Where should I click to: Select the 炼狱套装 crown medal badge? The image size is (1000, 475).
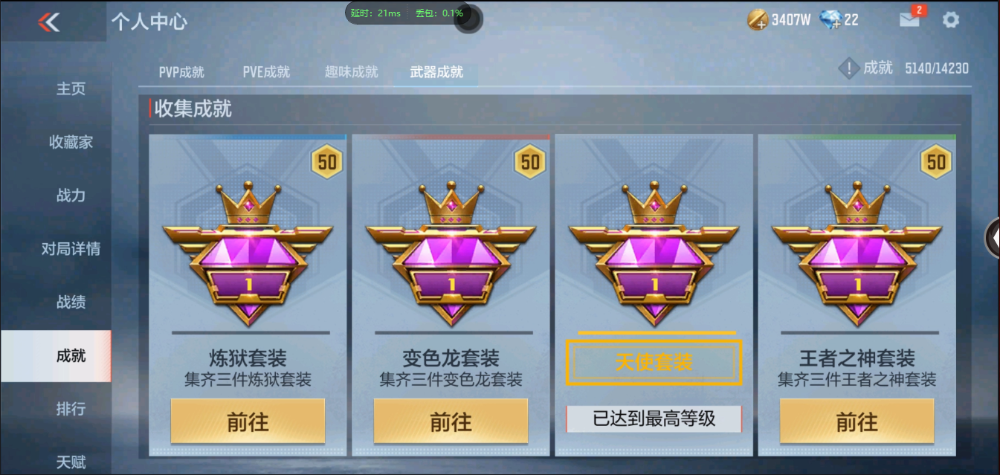(247, 254)
